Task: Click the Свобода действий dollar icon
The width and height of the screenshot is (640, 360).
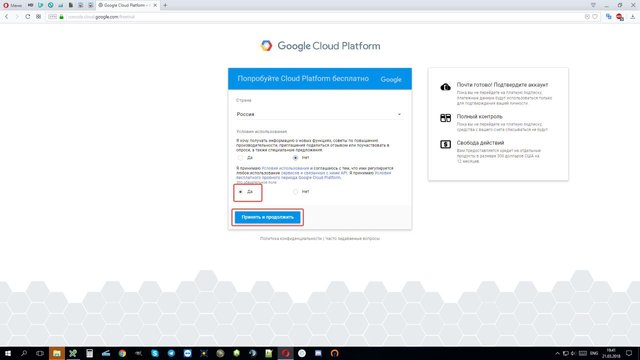Action: coord(445,144)
